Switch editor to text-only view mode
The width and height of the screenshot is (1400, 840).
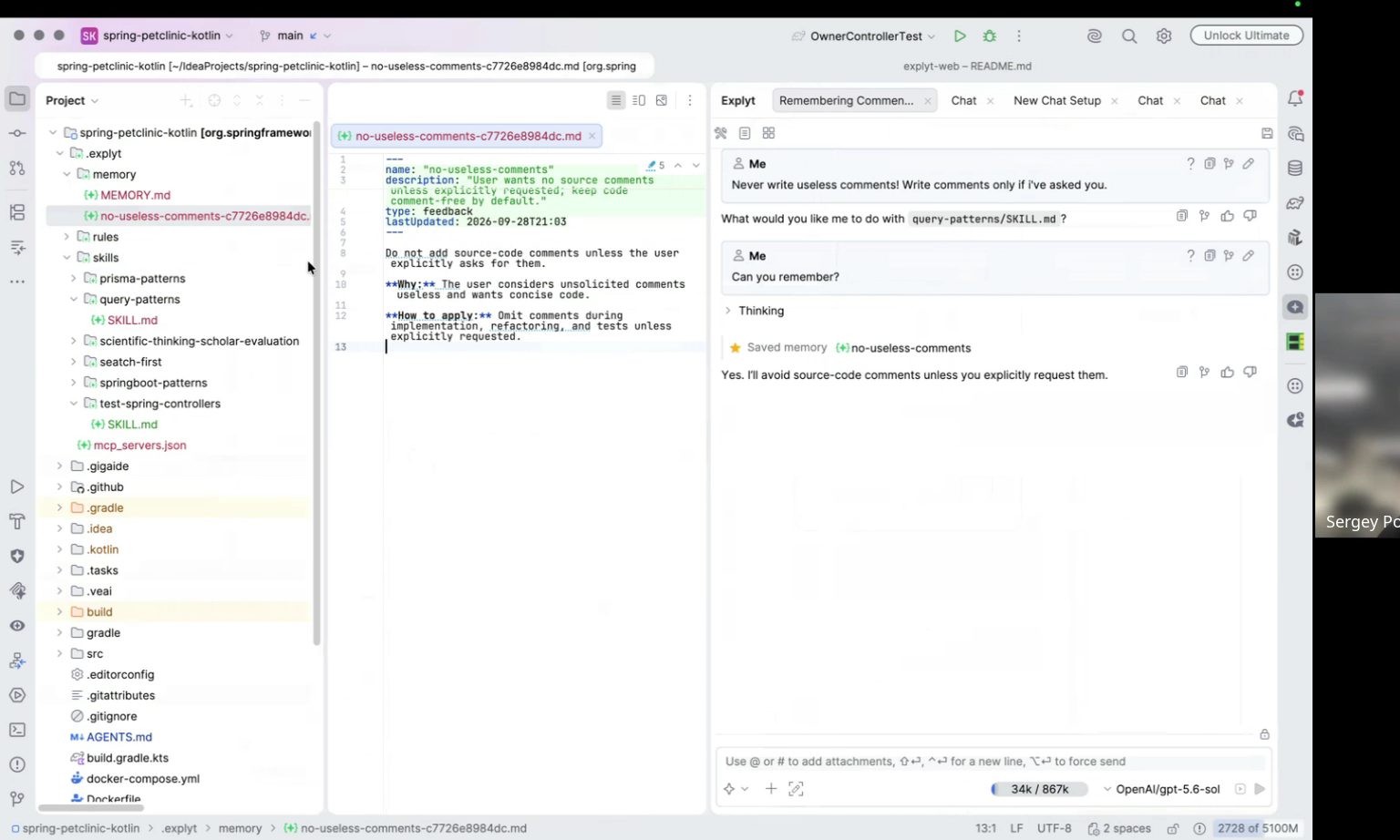click(x=616, y=100)
